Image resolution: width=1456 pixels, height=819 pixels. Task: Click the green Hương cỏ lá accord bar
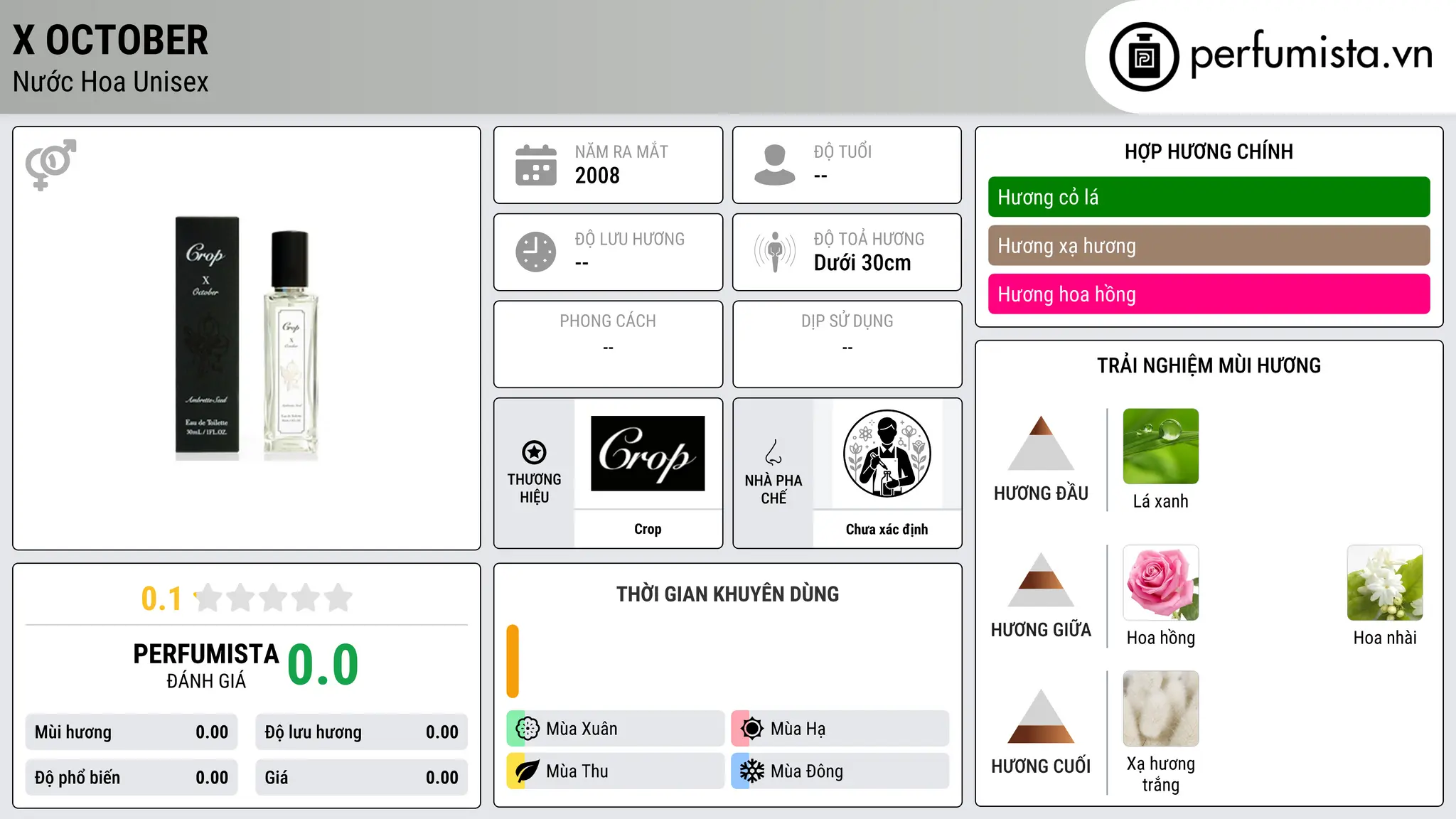point(1209,197)
